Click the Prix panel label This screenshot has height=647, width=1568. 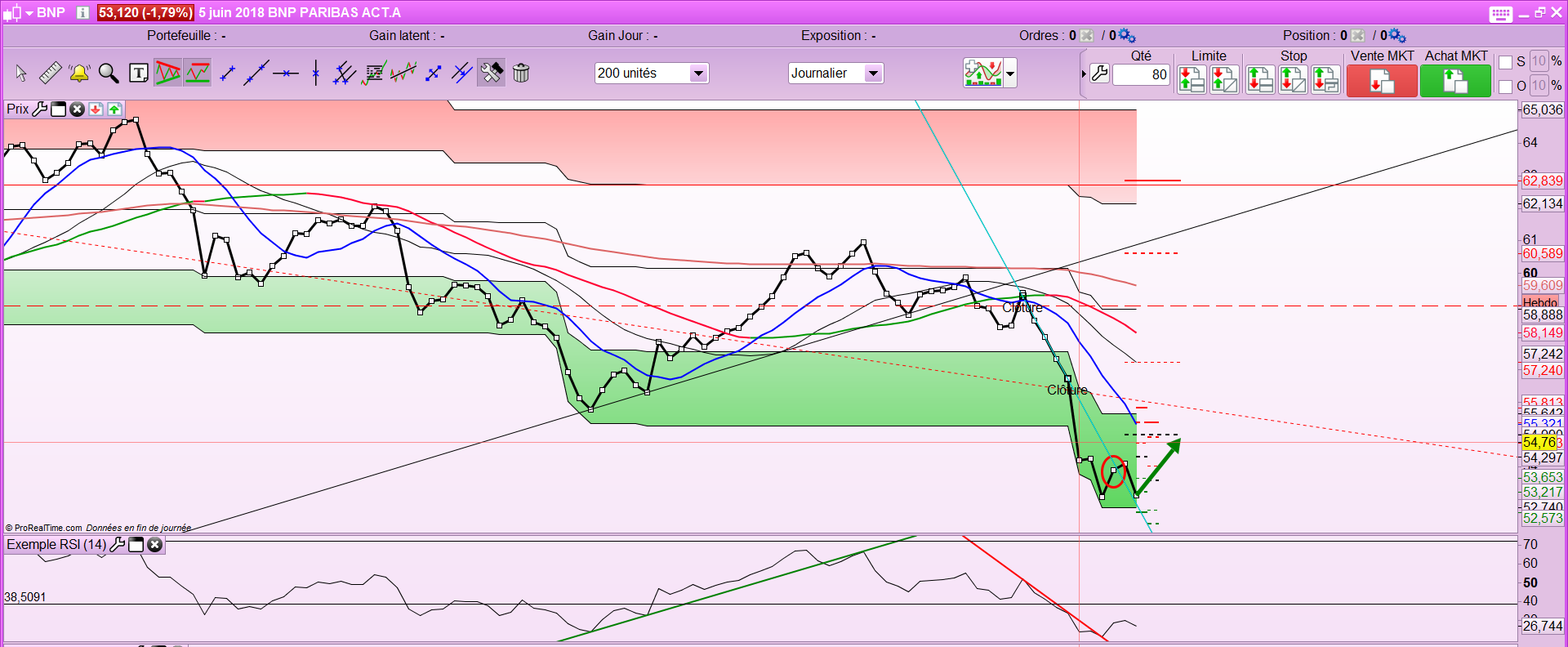pos(17,109)
